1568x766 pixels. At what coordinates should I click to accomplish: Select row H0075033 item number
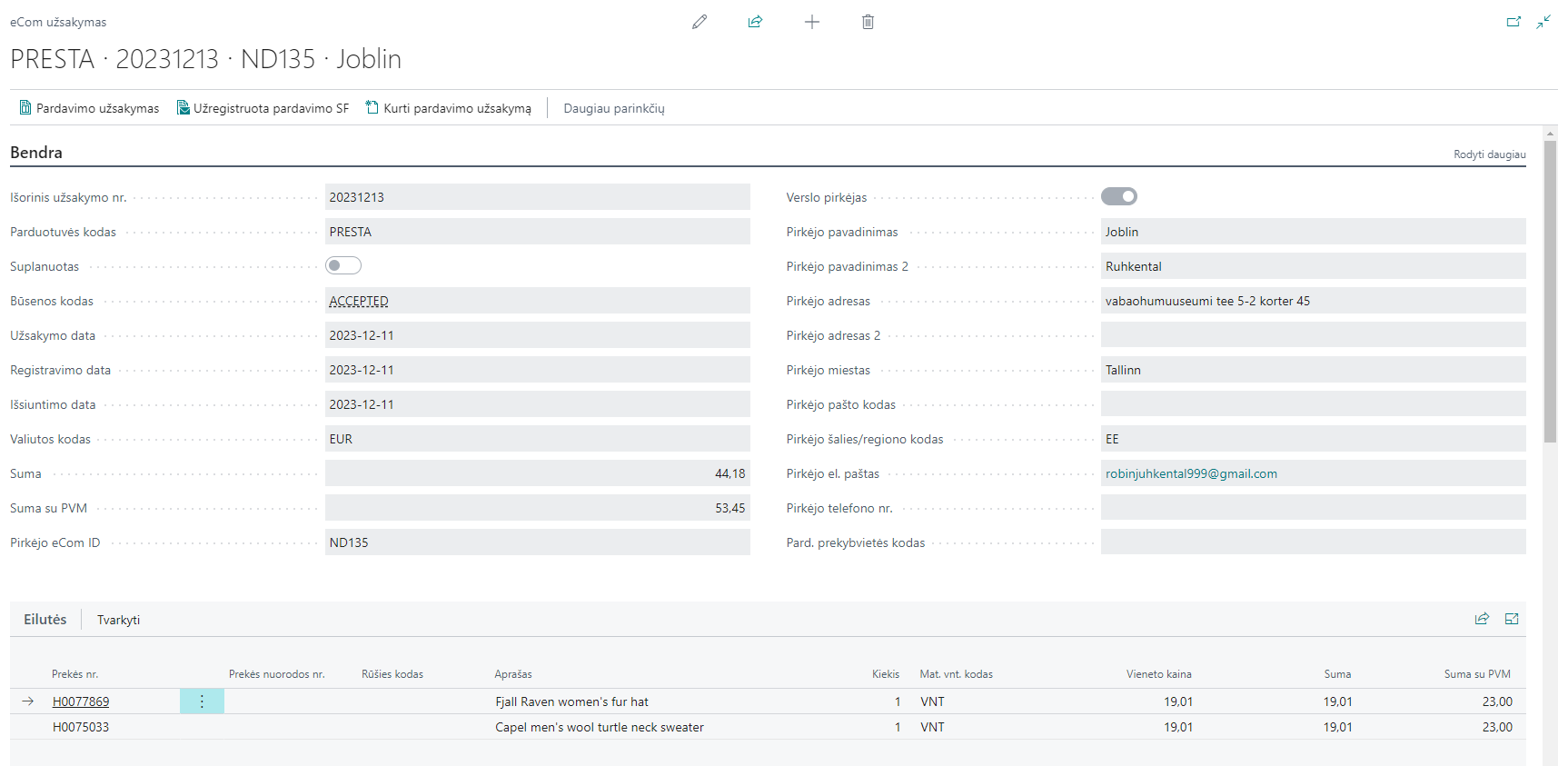(x=81, y=727)
